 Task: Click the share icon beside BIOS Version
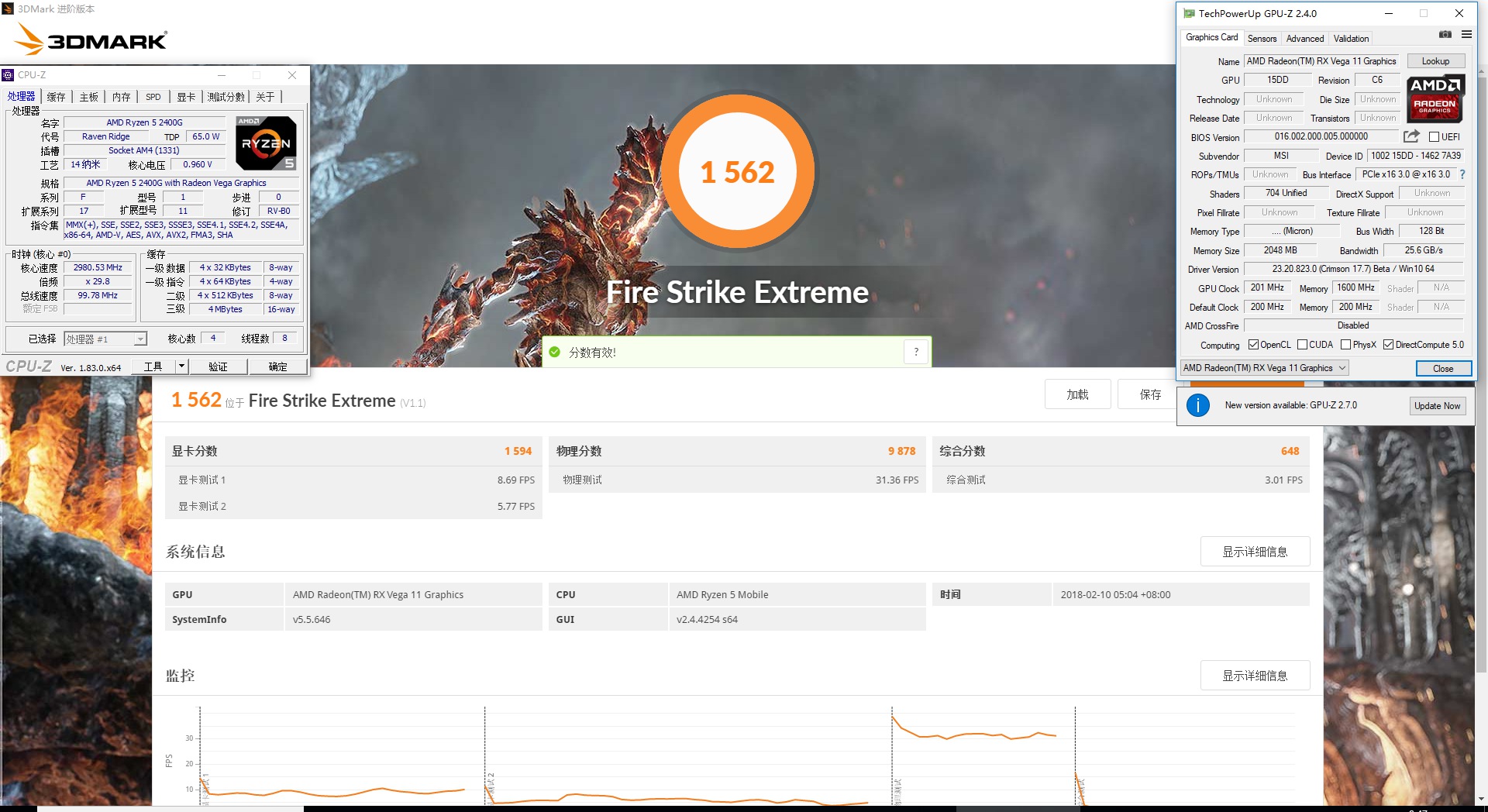pos(1411,136)
